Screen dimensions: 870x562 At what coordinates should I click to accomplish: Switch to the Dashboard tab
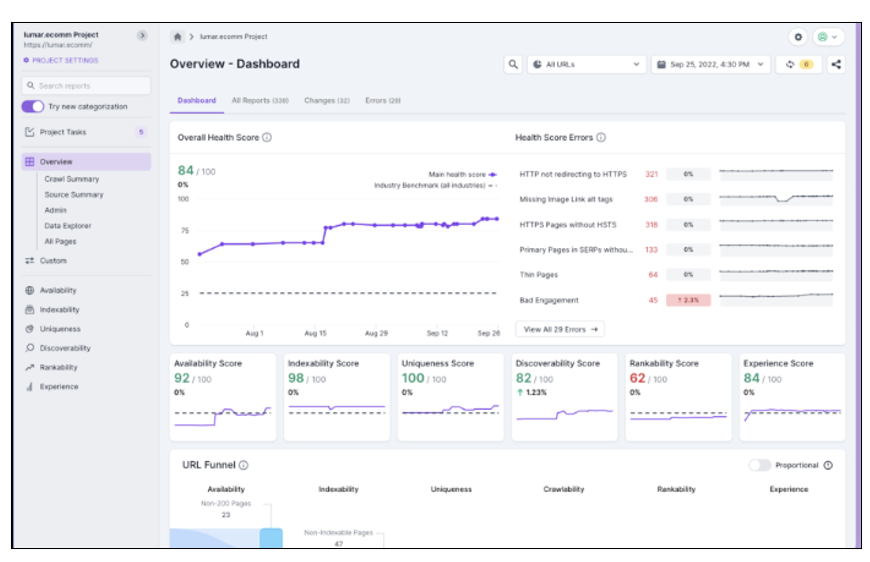196,100
